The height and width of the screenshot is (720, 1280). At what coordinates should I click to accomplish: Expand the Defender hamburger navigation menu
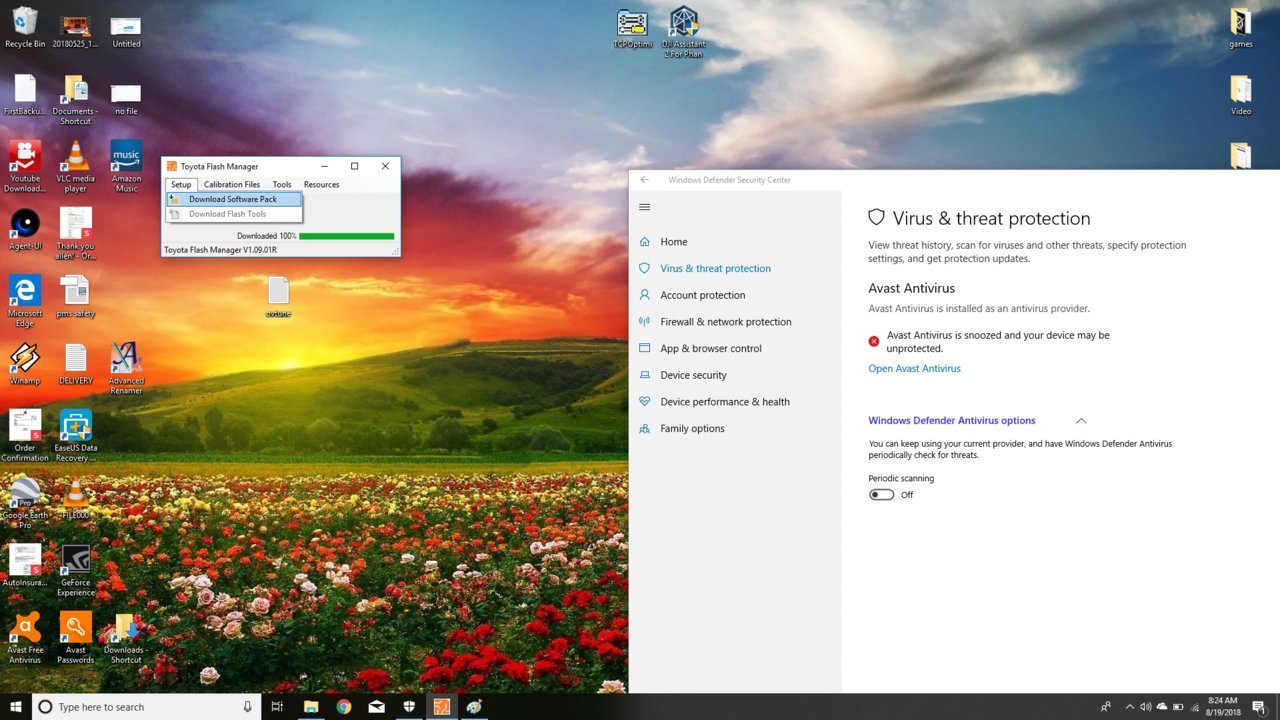click(645, 207)
